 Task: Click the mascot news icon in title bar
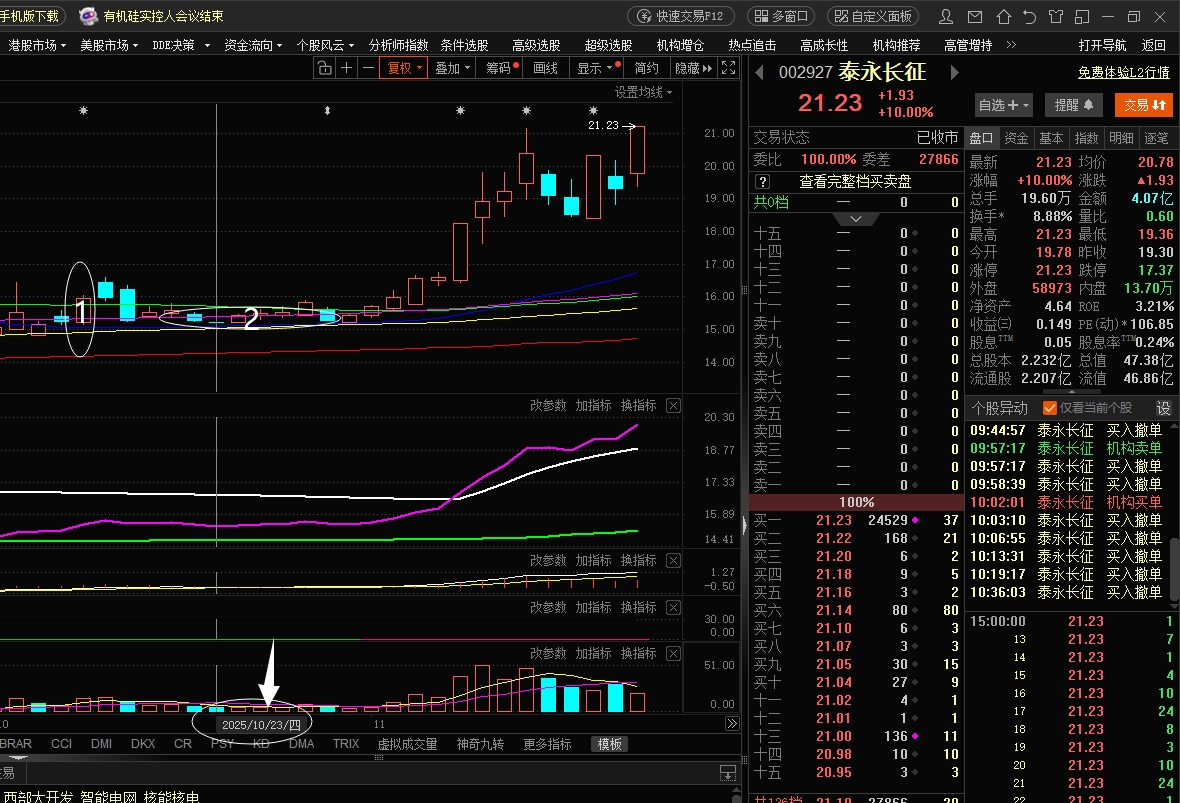88,16
